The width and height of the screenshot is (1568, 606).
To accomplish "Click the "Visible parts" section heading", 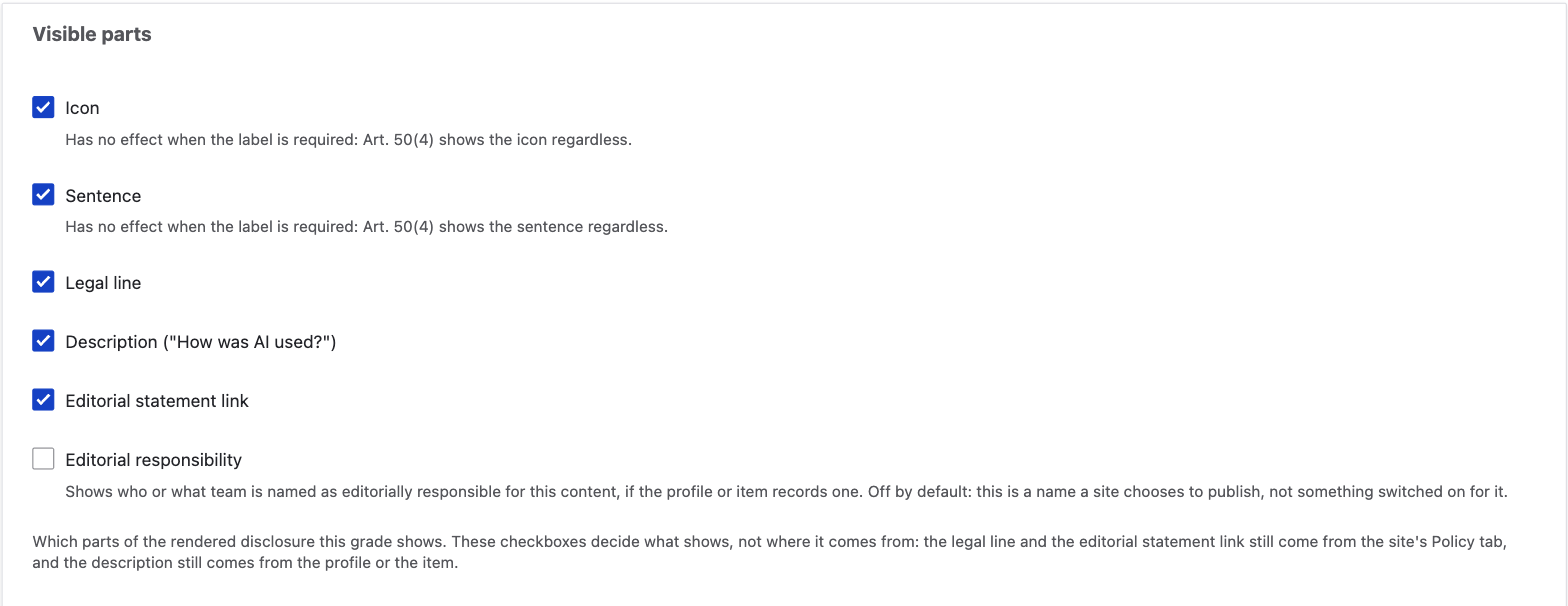I will [x=92, y=34].
